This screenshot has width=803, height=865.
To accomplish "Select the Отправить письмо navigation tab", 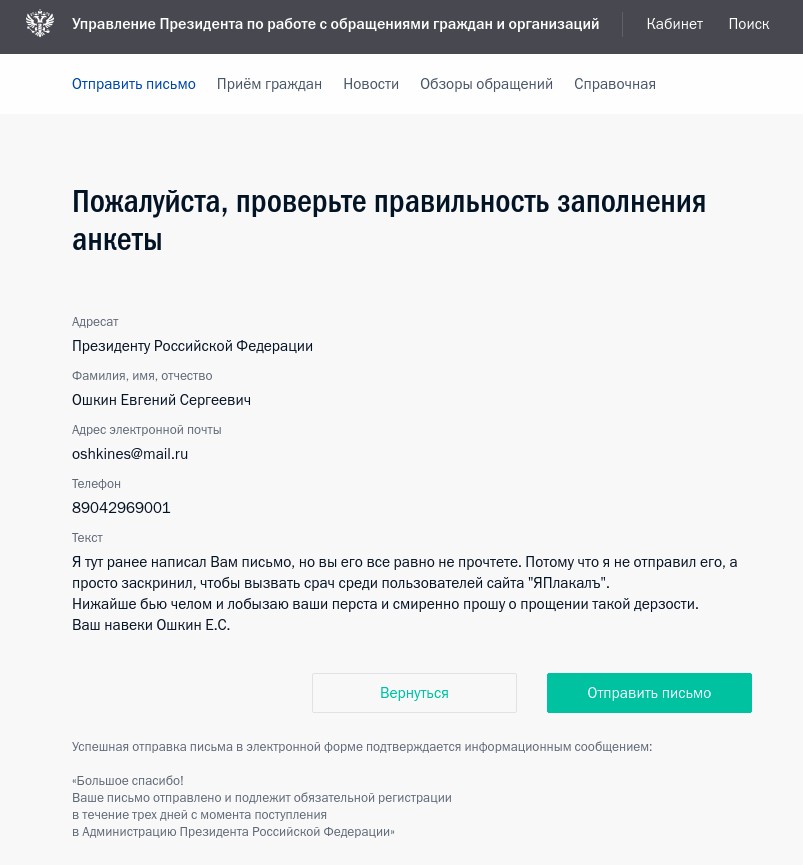I will (x=133, y=84).
